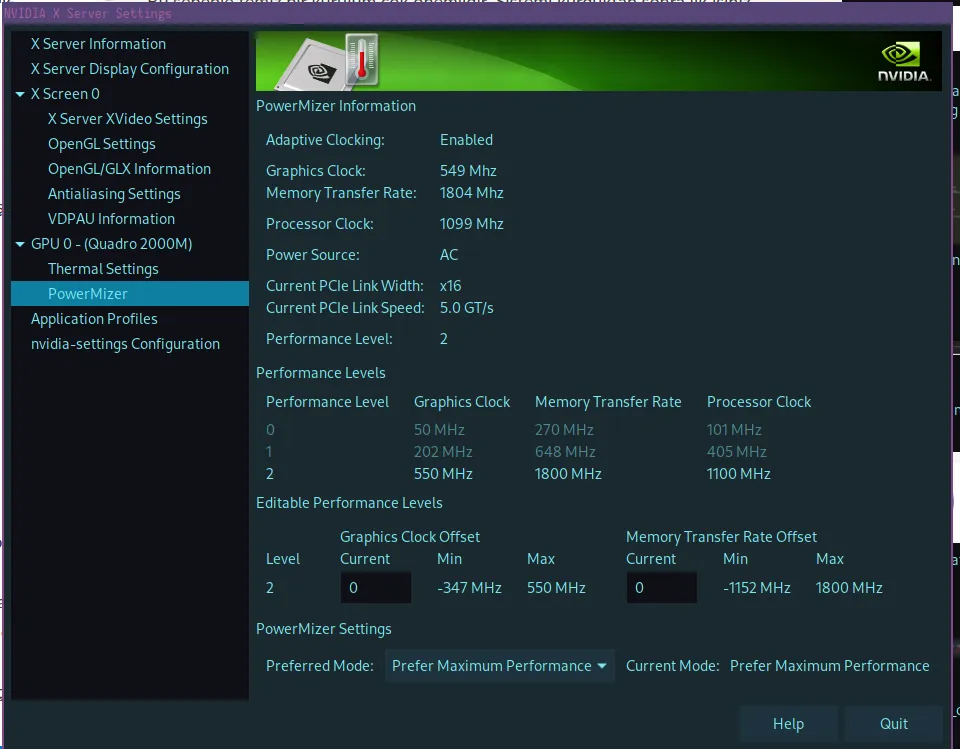960x749 pixels.
Task: Click the 101 MHz processor clock cell
Action: pos(734,430)
